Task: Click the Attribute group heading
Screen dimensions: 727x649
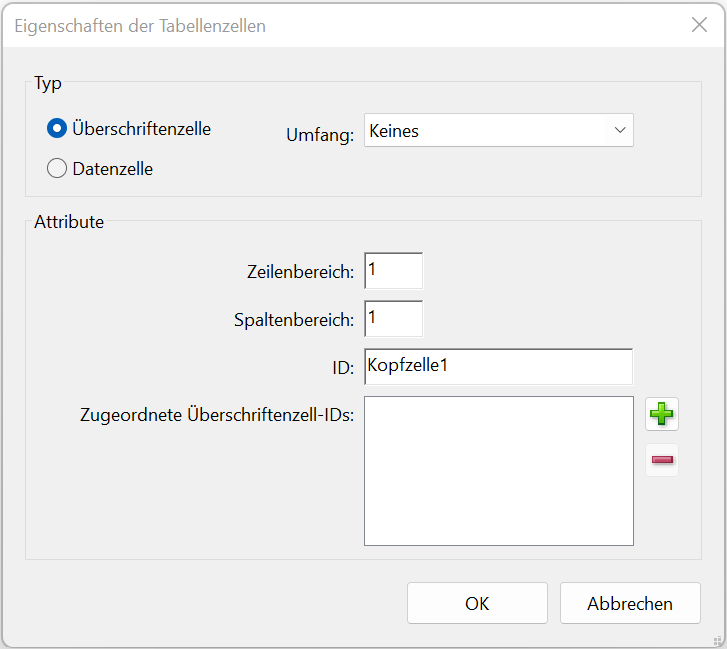Action: [x=69, y=222]
